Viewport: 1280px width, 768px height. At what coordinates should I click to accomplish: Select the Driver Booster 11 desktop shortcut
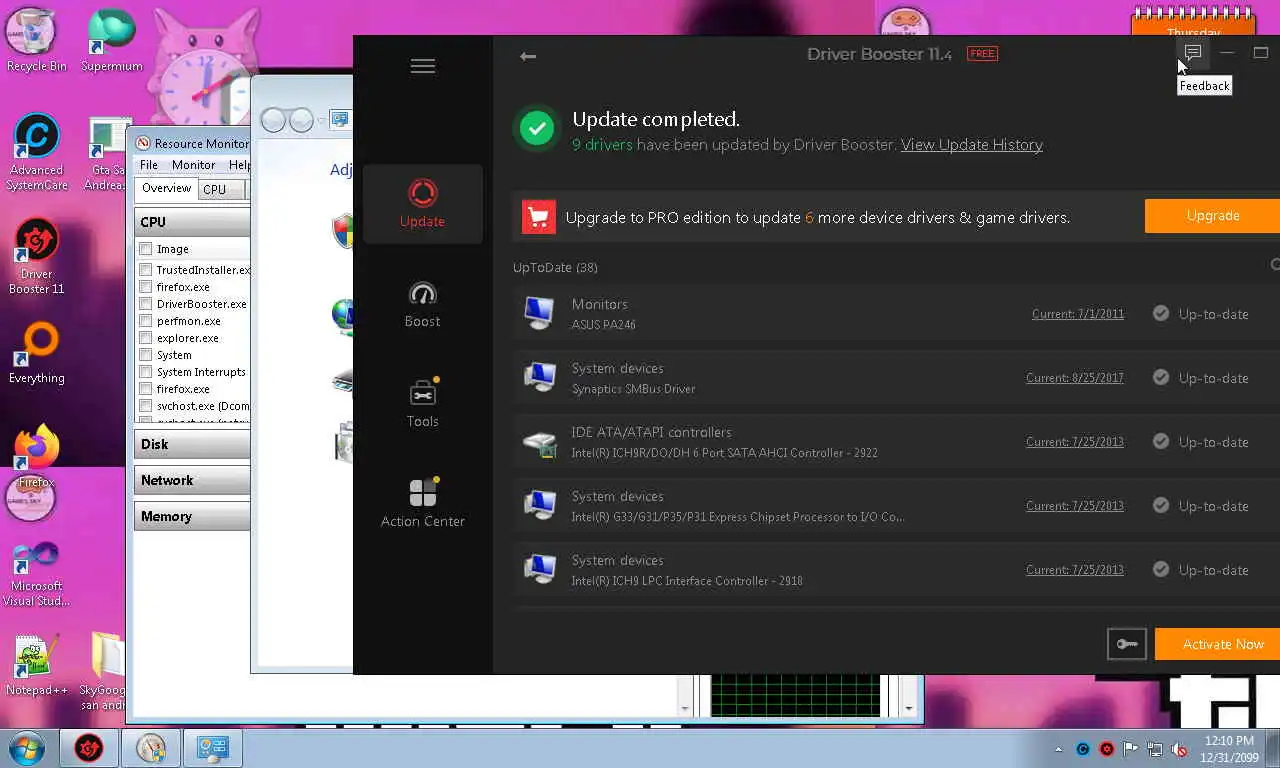pos(36,257)
